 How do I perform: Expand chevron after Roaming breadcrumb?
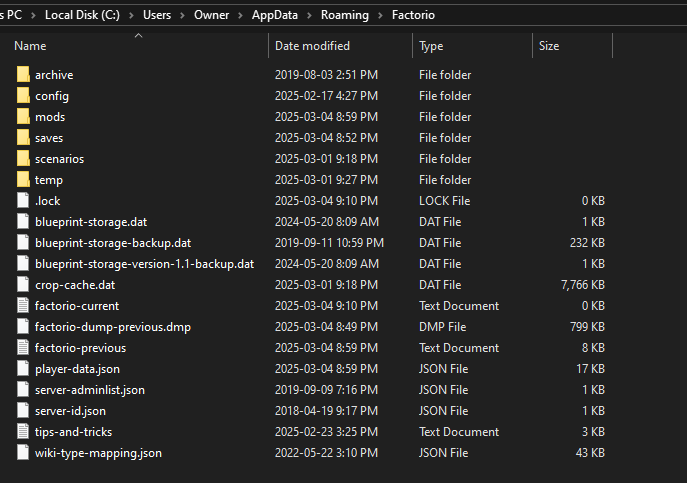(380, 15)
